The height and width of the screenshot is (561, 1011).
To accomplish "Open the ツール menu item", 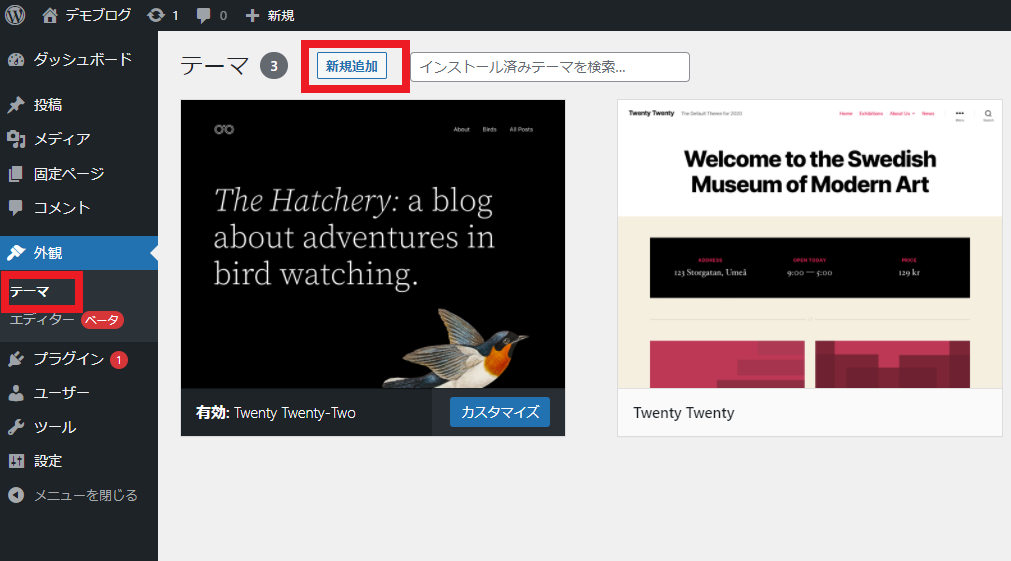I will coord(54,427).
